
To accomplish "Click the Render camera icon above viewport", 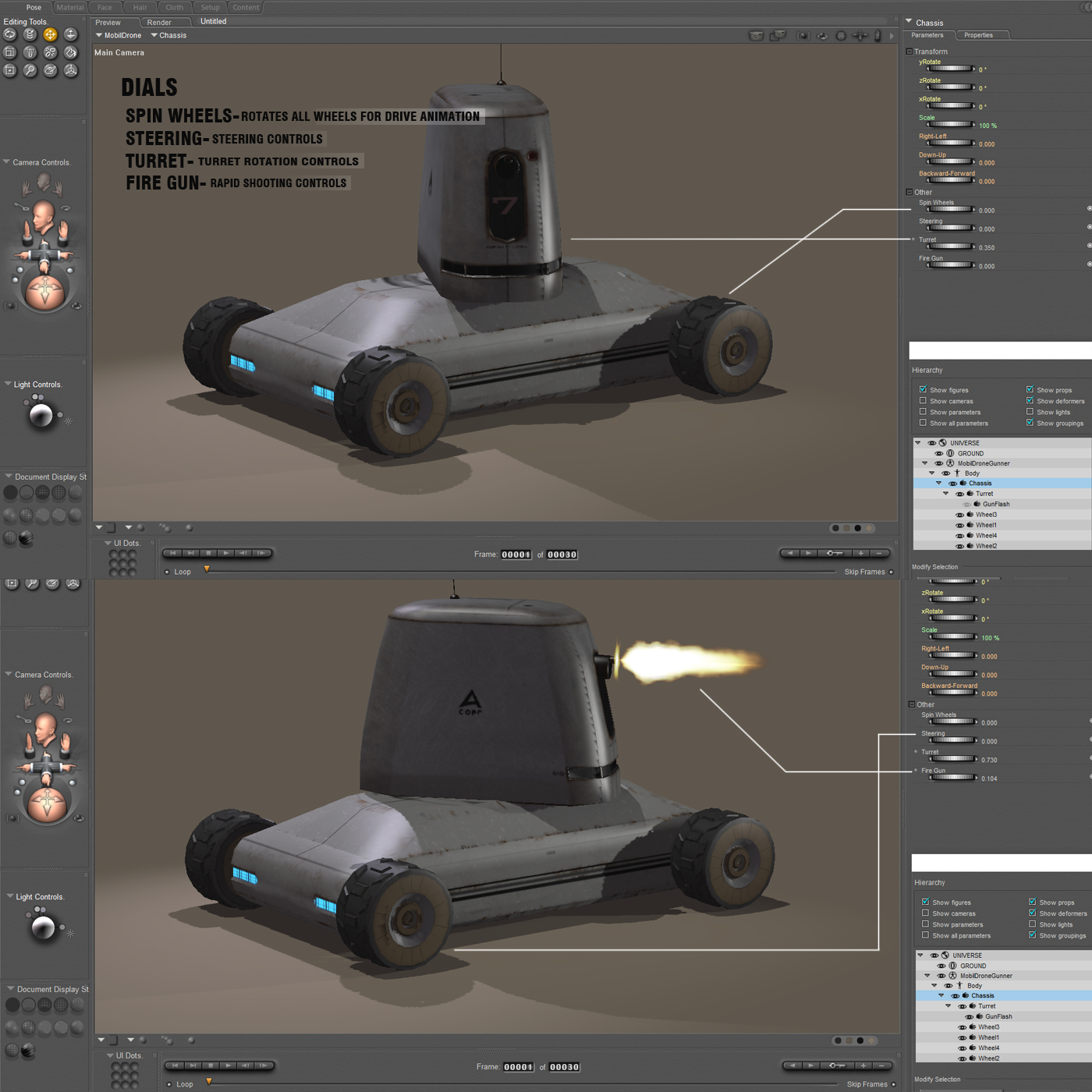I will pyautogui.click(x=756, y=36).
